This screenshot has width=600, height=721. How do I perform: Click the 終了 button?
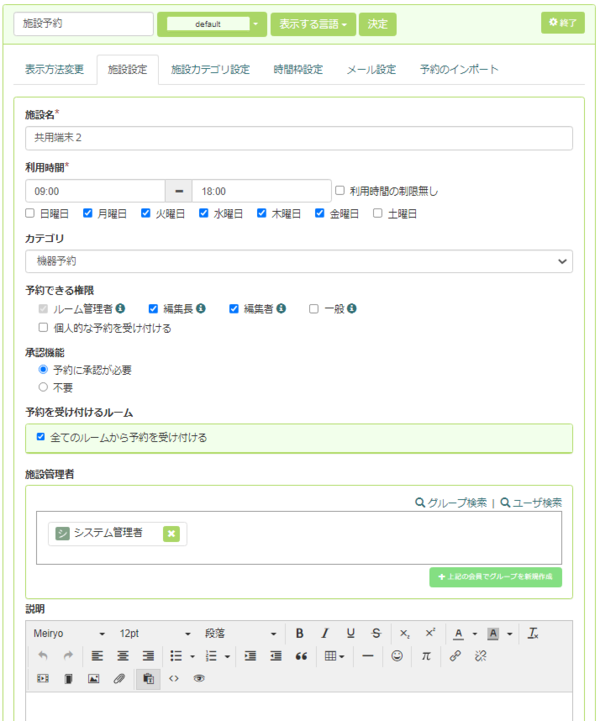coord(562,23)
